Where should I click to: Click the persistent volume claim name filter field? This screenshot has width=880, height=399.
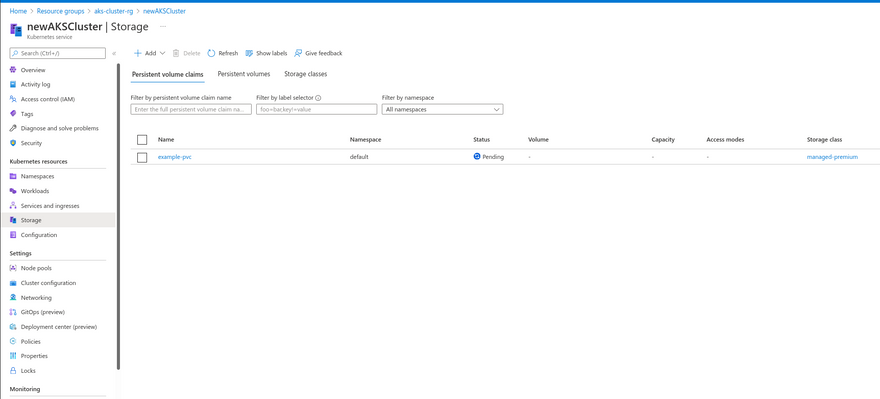pos(191,109)
